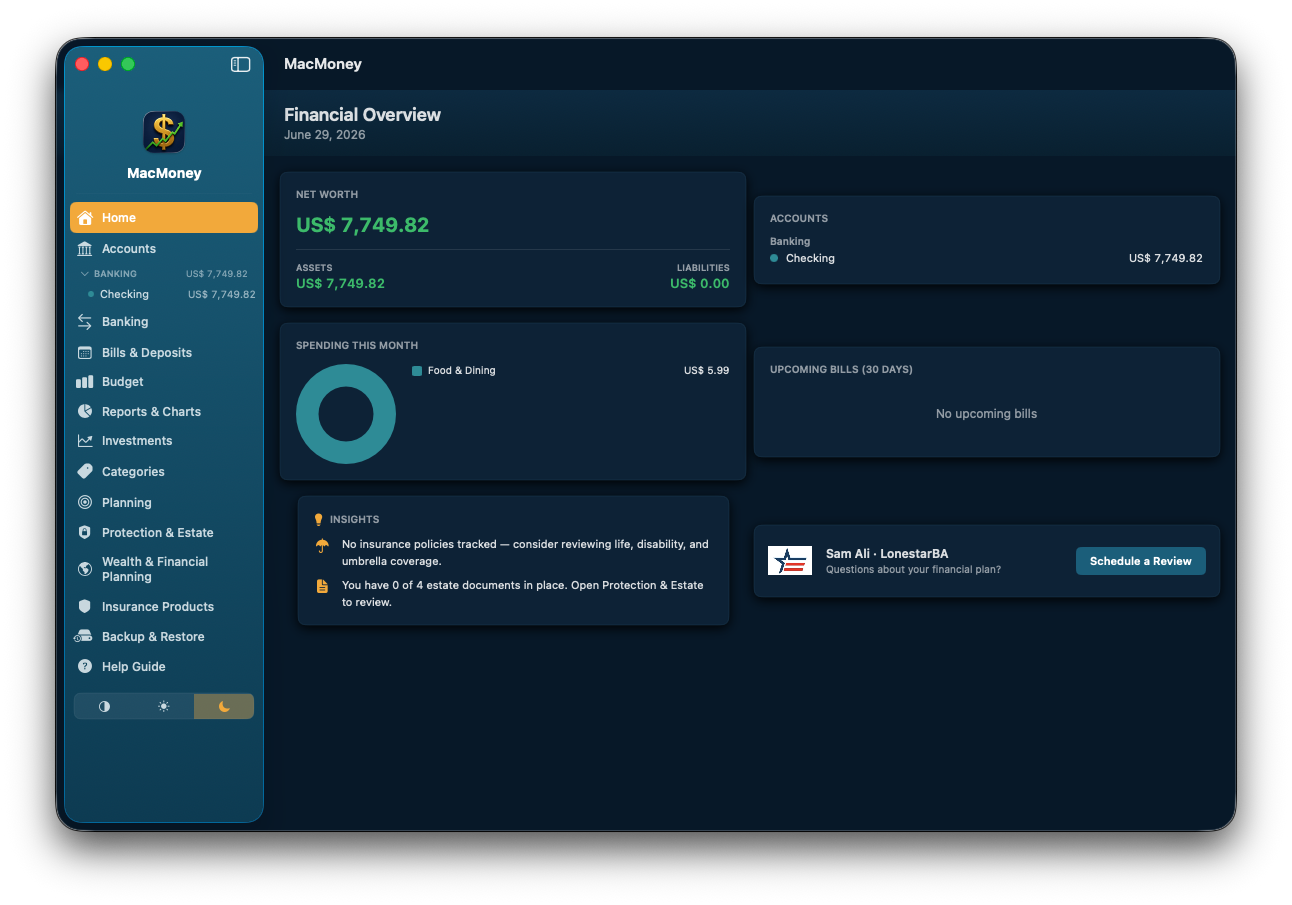Click the Liabilities US$ 0.00 value
This screenshot has width=1292, height=905.
pyautogui.click(x=700, y=283)
